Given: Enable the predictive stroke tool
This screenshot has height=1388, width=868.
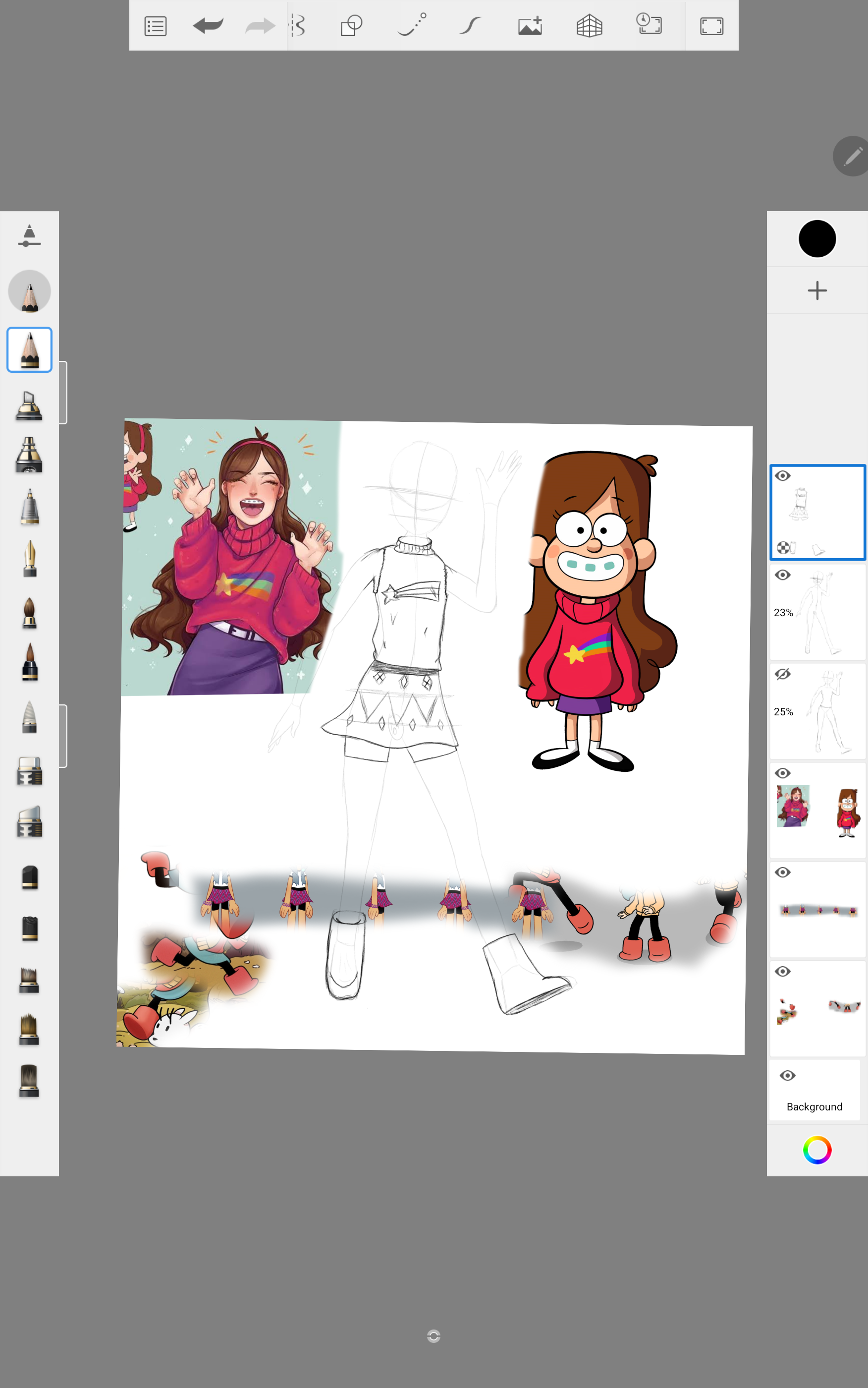Looking at the screenshot, I should (412, 25).
